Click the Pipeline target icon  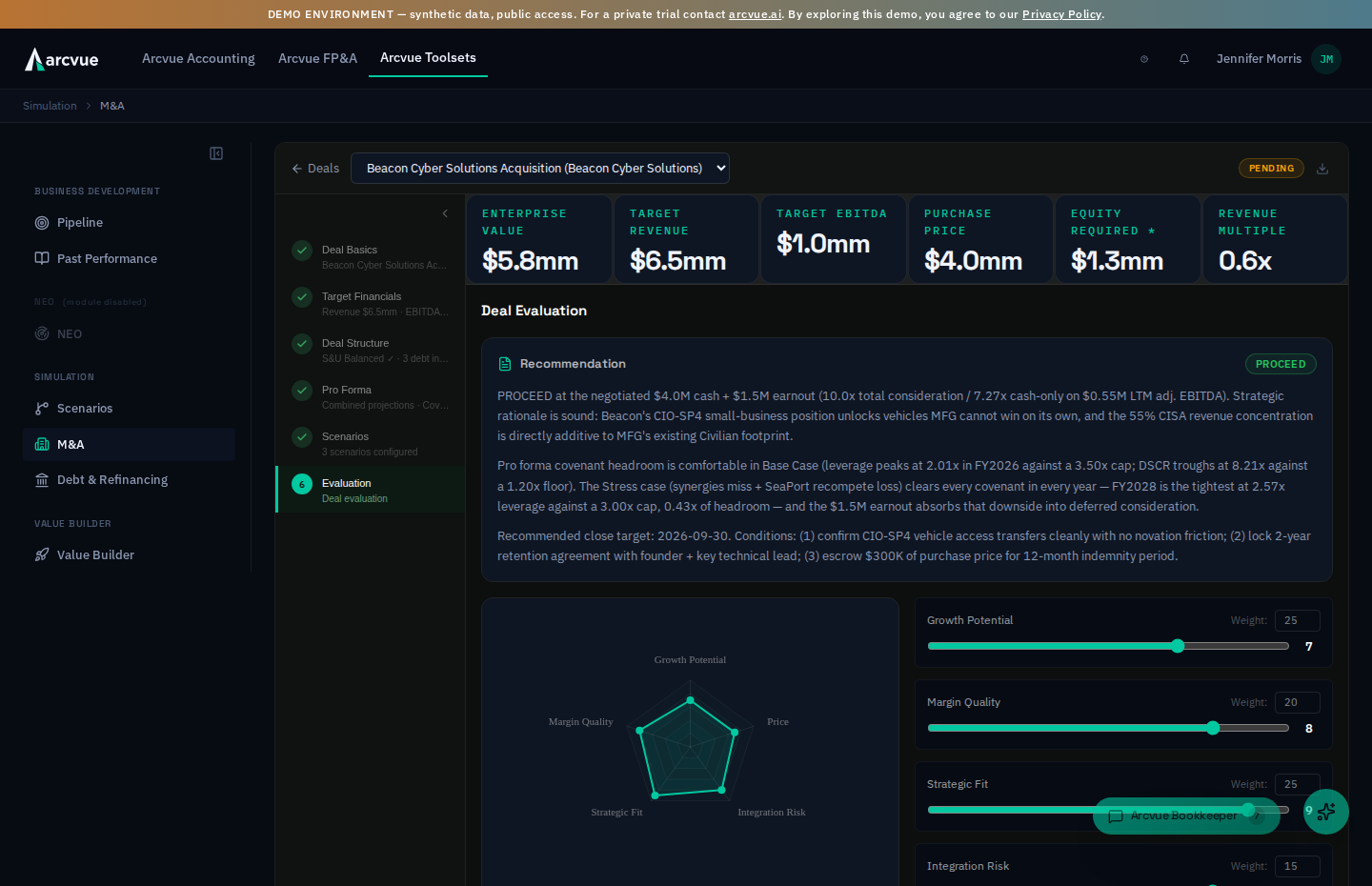pyautogui.click(x=42, y=223)
